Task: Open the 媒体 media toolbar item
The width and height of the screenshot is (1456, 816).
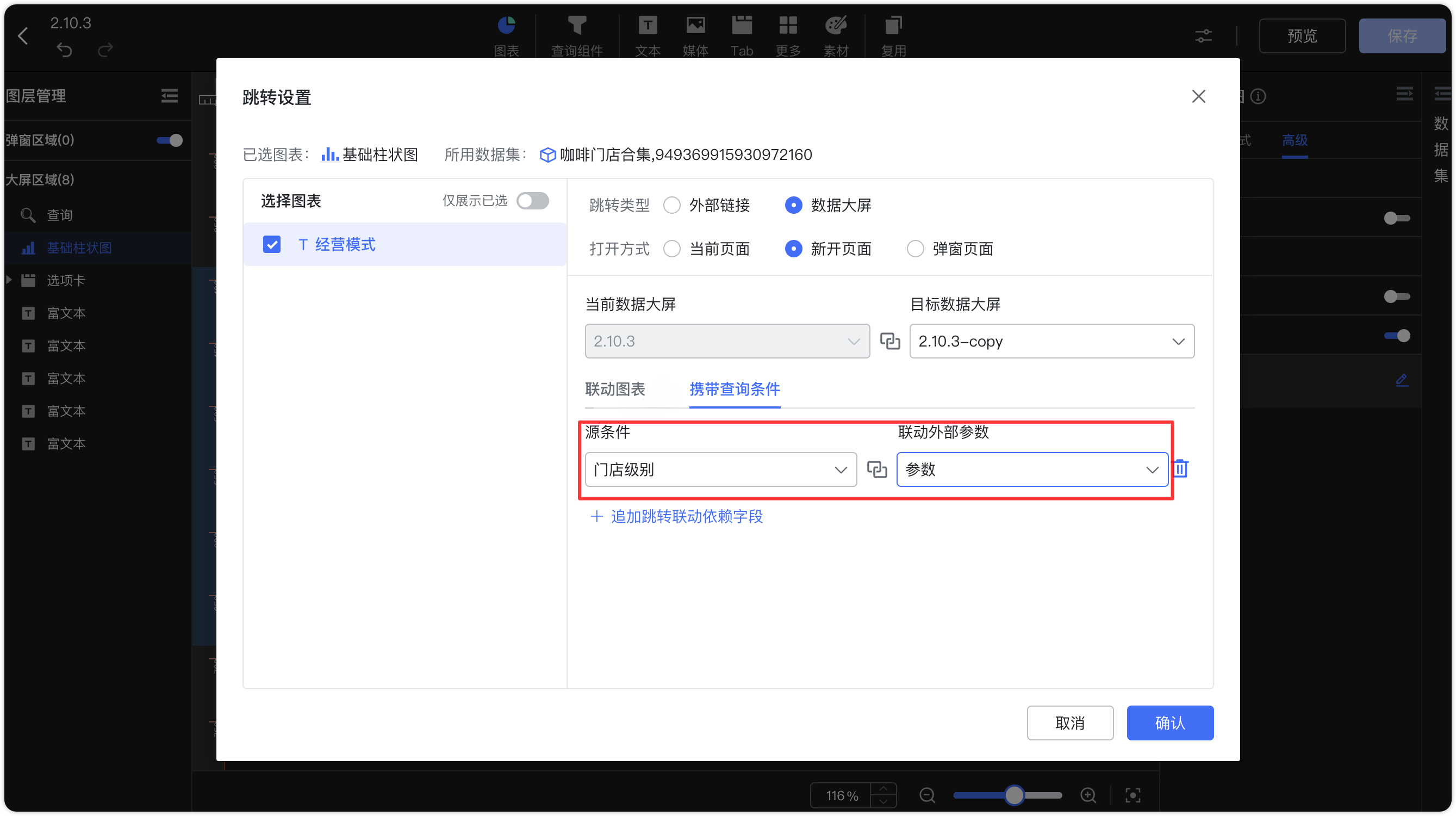Action: (x=695, y=36)
